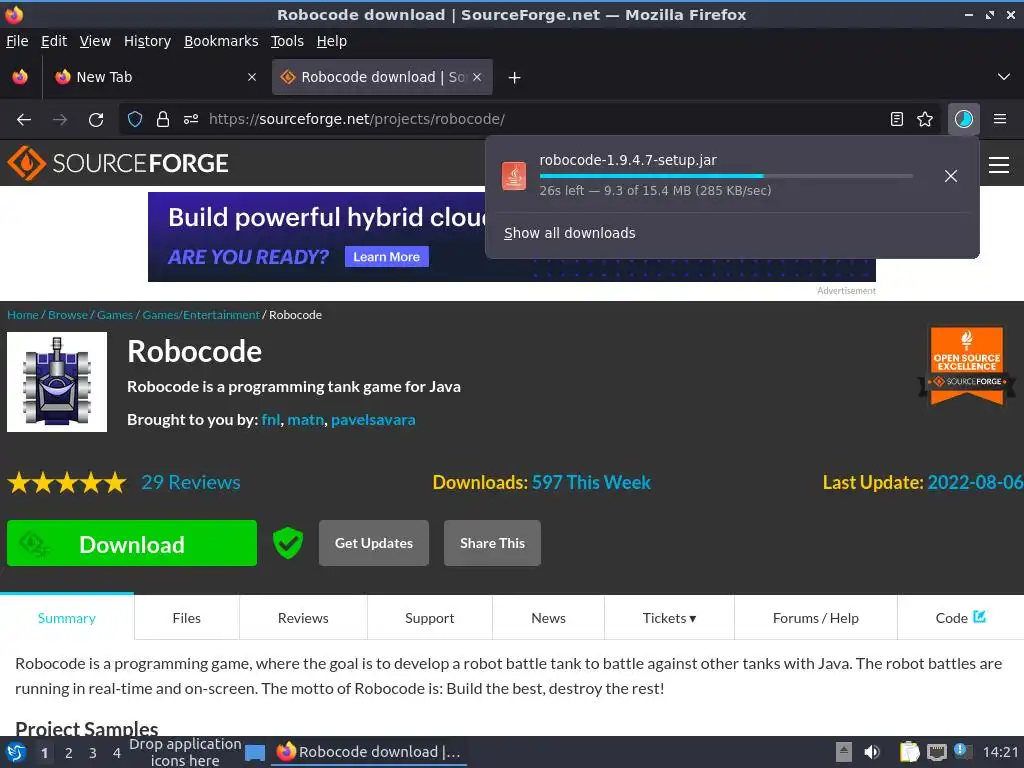The width and height of the screenshot is (1024, 768).
Task: Open the Tools menu
Action: tap(287, 41)
